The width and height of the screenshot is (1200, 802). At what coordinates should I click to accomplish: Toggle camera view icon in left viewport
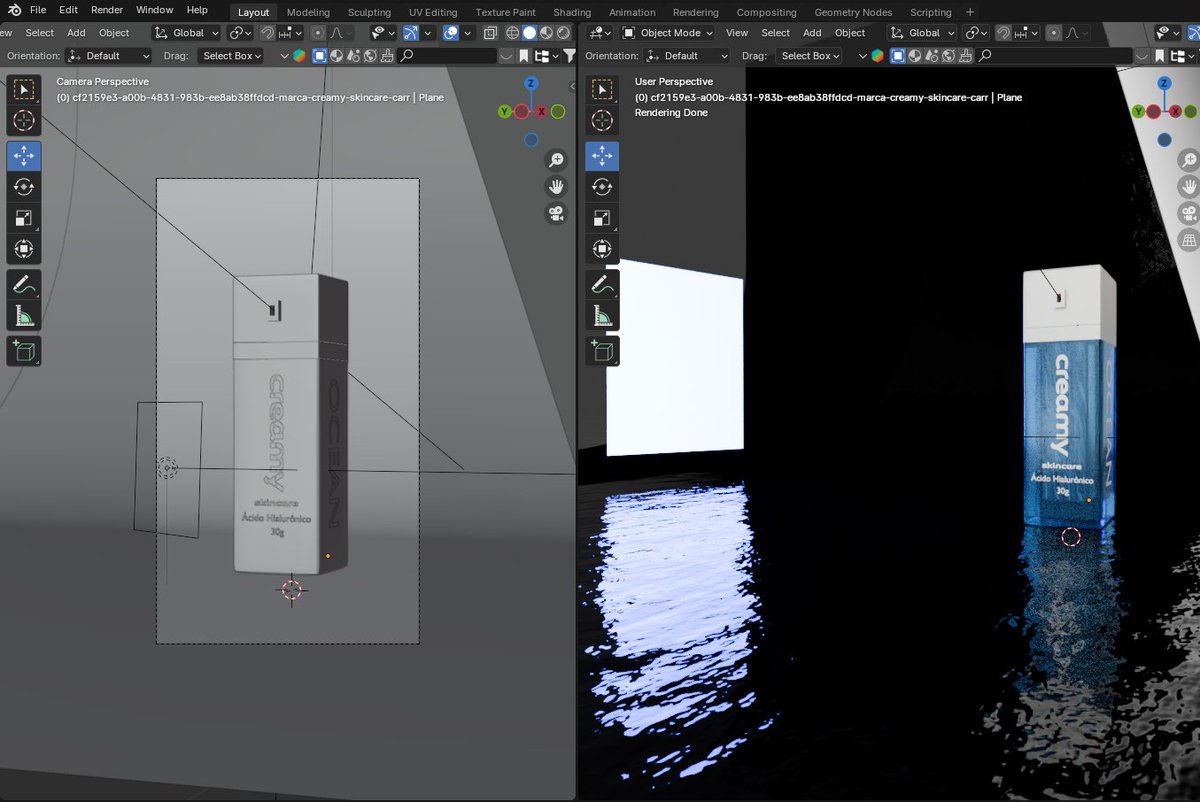(x=557, y=213)
